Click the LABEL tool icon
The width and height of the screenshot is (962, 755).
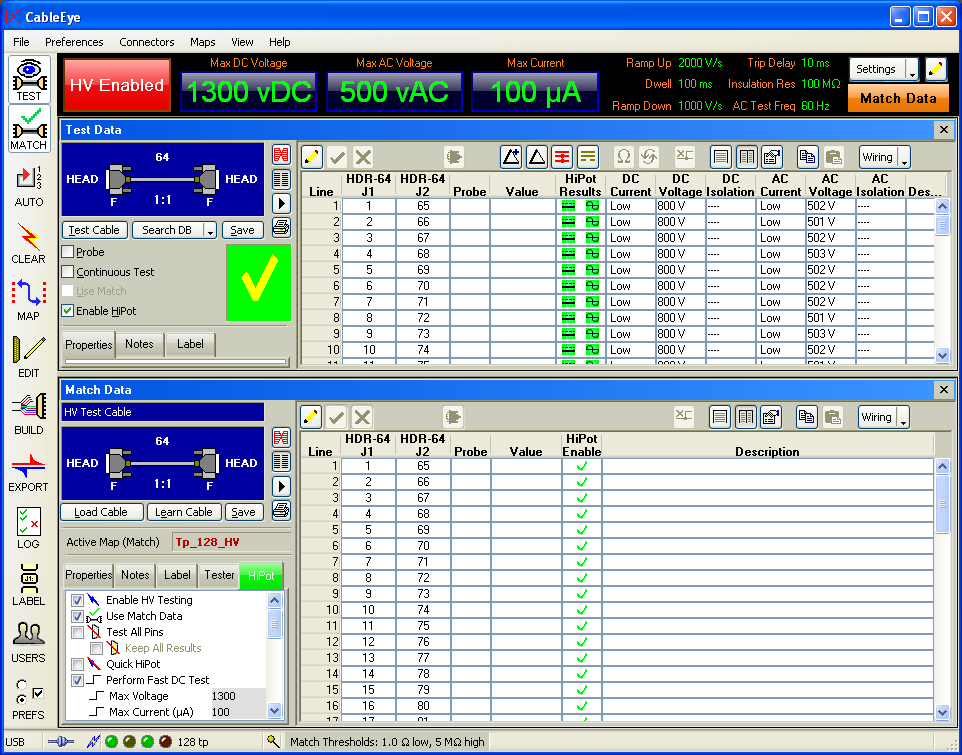(29, 586)
